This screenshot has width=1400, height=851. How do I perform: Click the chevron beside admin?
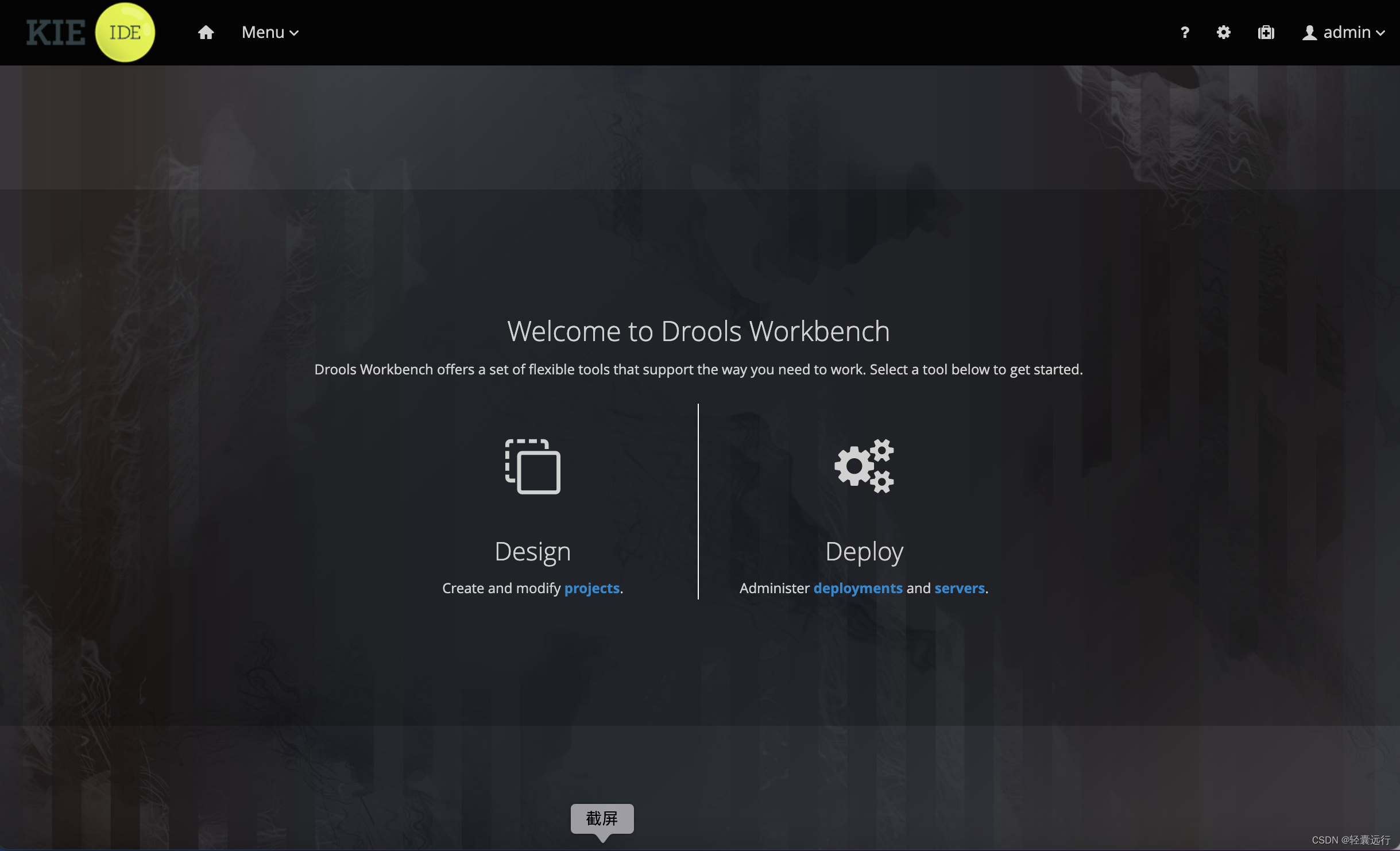coord(1380,33)
